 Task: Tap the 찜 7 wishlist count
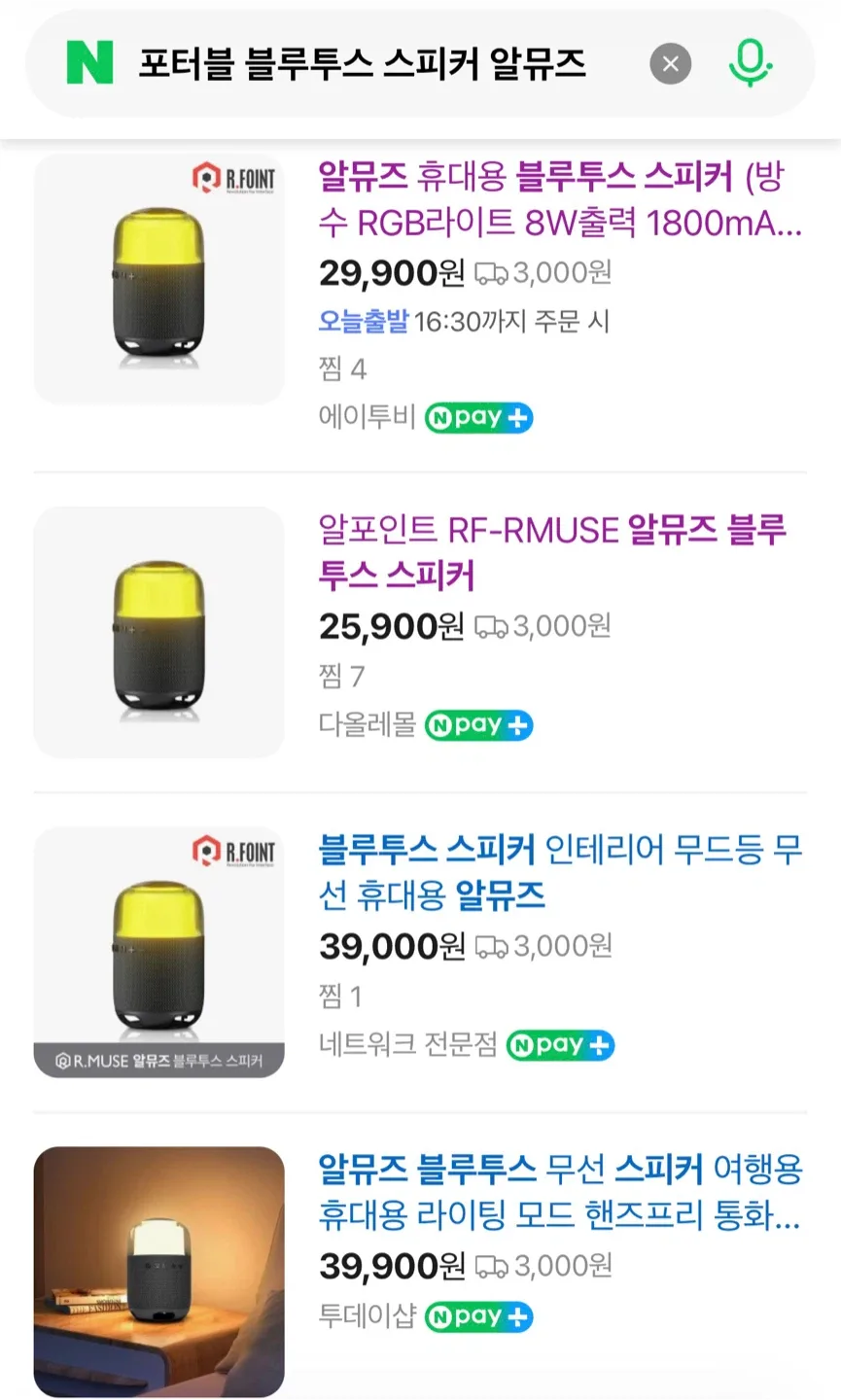pos(341,676)
